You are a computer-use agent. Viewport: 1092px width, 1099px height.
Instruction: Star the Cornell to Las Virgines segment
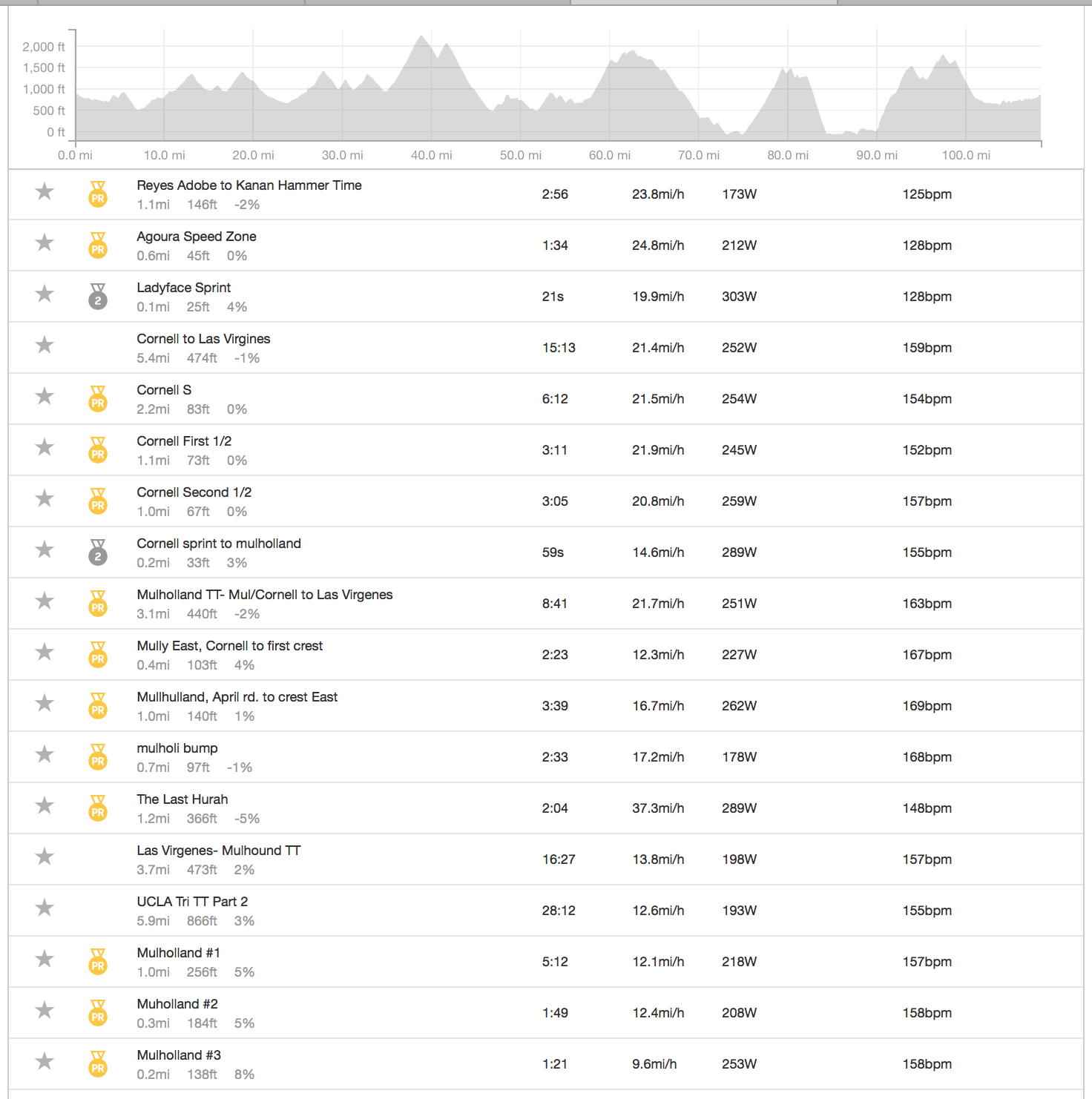point(45,346)
